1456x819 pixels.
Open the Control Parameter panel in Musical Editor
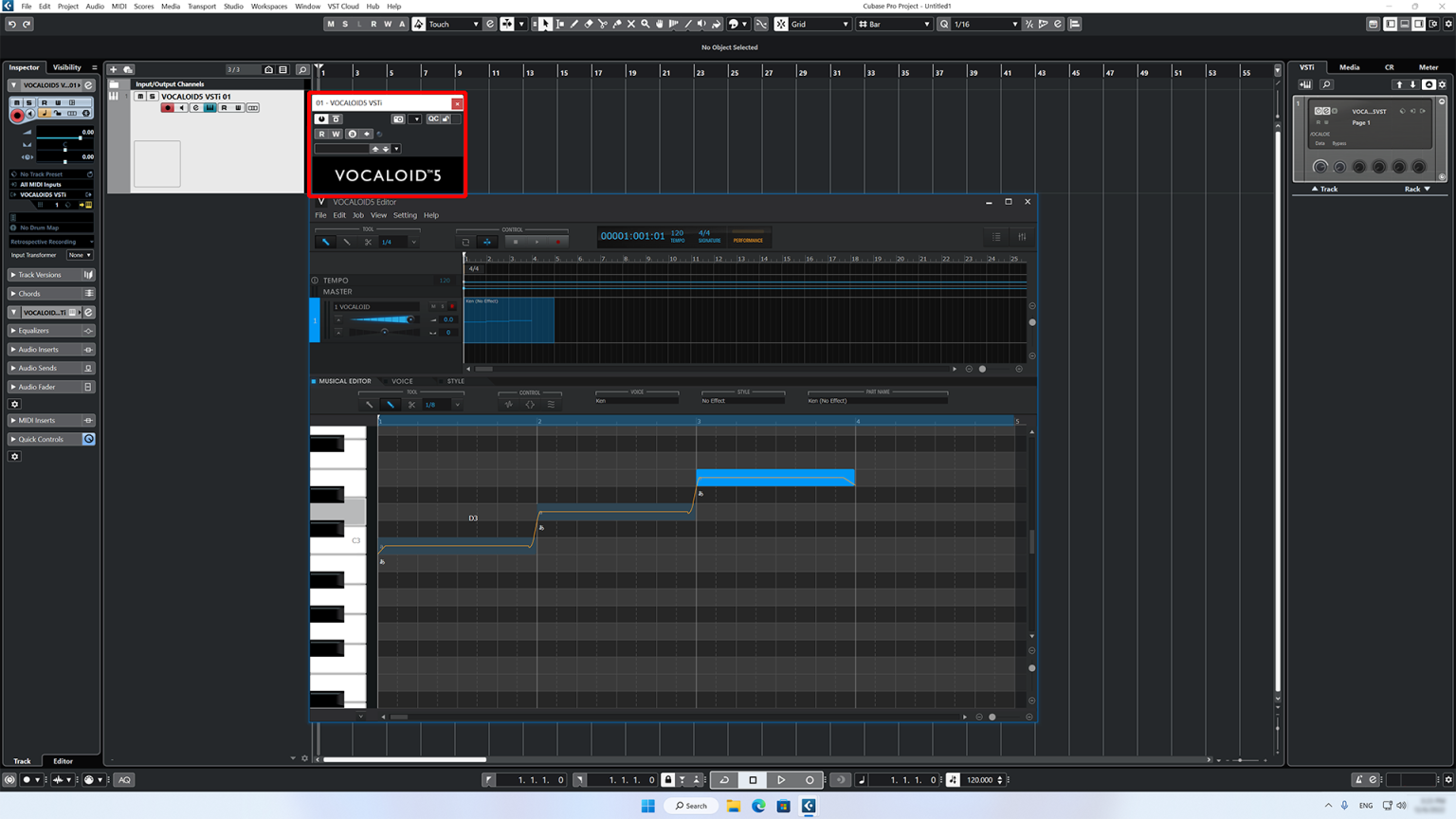pyautogui.click(x=509, y=405)
